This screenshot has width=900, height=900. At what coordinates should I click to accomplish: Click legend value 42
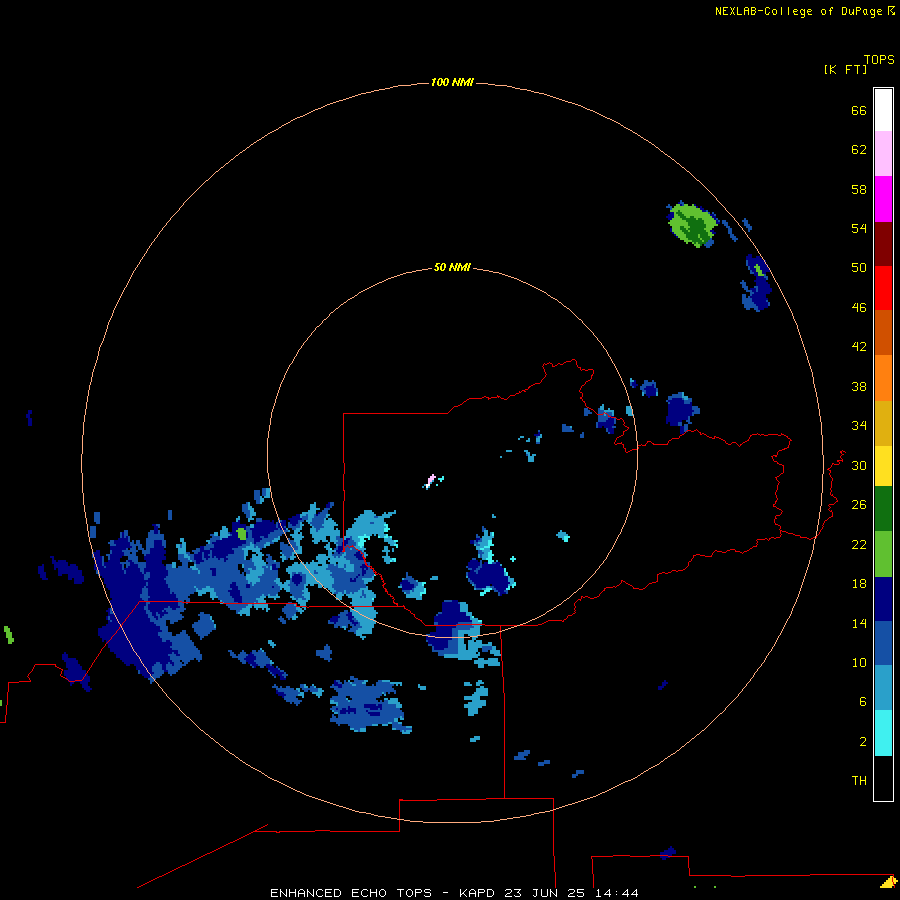coord(859,347)
